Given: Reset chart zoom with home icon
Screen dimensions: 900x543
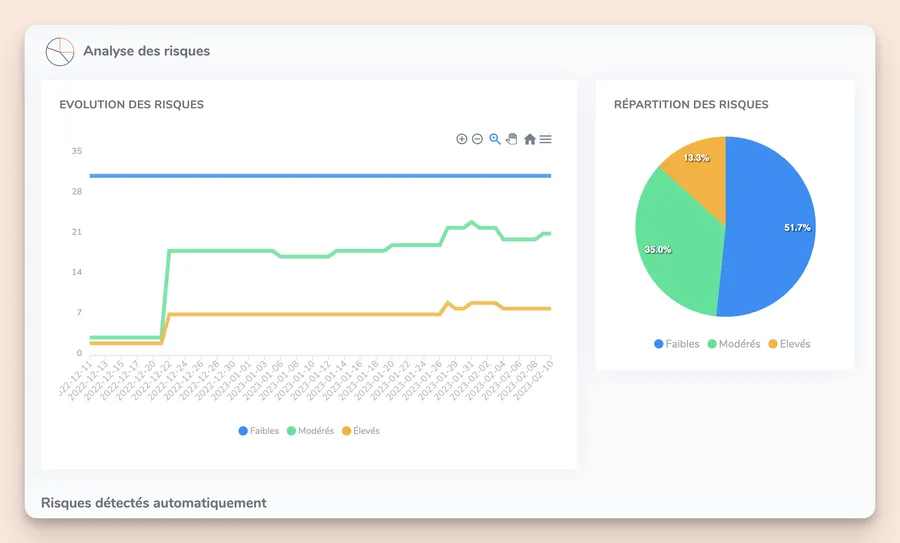Looking at the screenshot, I should coord(530,139).
